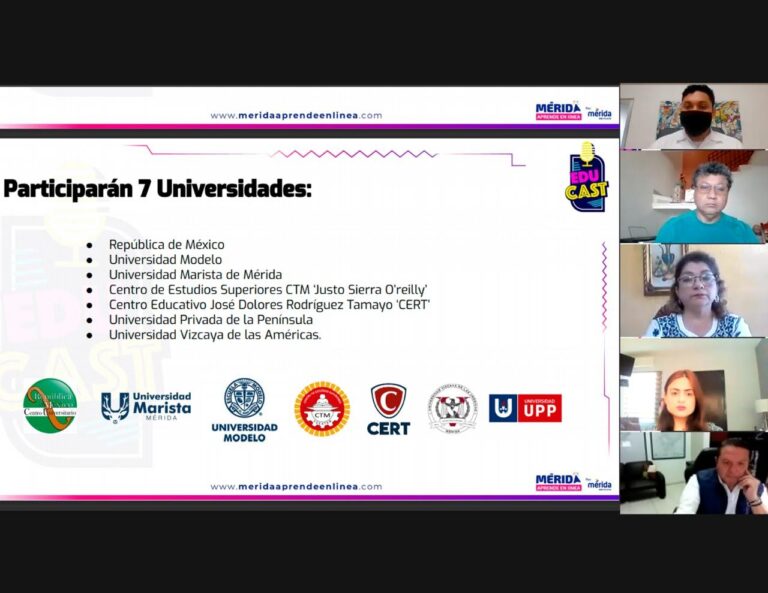This screenshot has width=768, height=593.
Task: Select the red CTM gear logo
Action: [321, 409]
